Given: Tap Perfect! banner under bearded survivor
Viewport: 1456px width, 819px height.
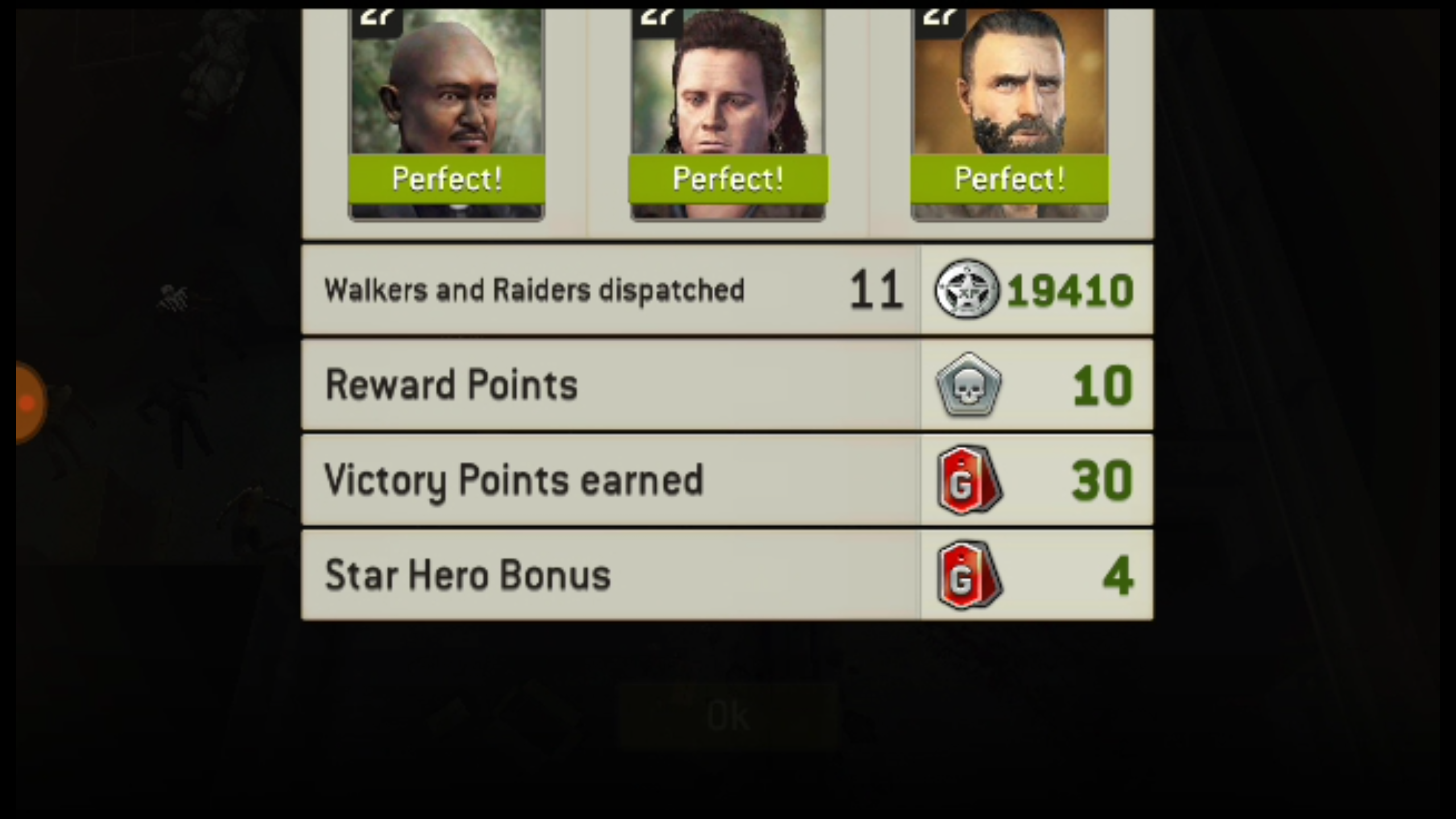Looking at the screenshot, I should coord(1010,179).
